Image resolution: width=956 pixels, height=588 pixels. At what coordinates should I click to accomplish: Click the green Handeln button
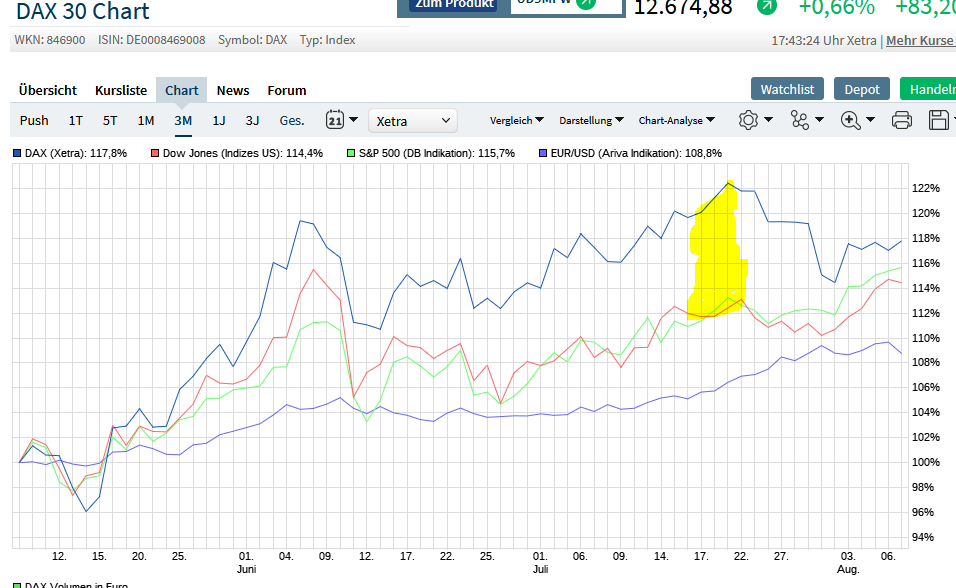(929, 89)
